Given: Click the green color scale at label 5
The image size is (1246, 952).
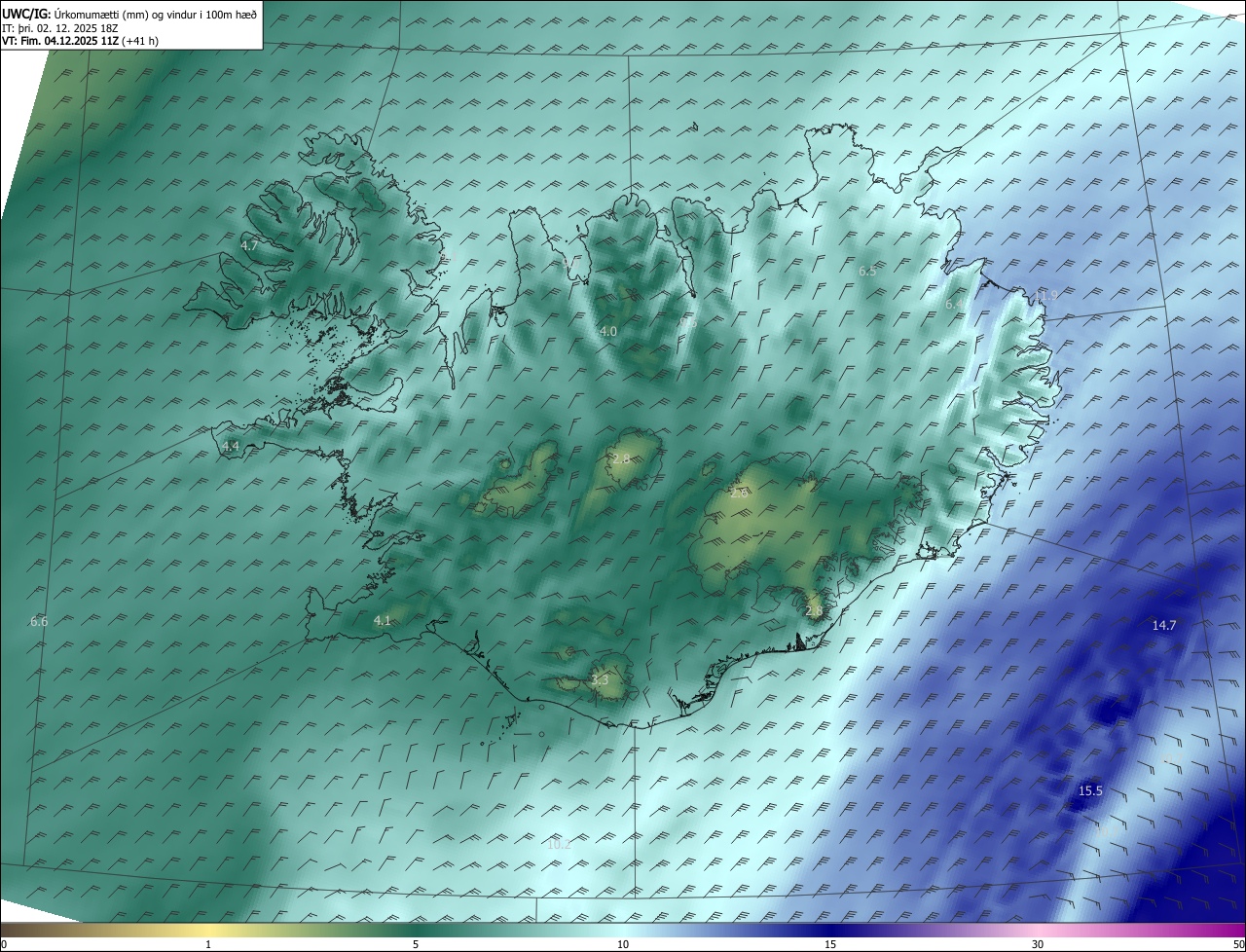Looking at the screenshot, I should pos(416,944).
